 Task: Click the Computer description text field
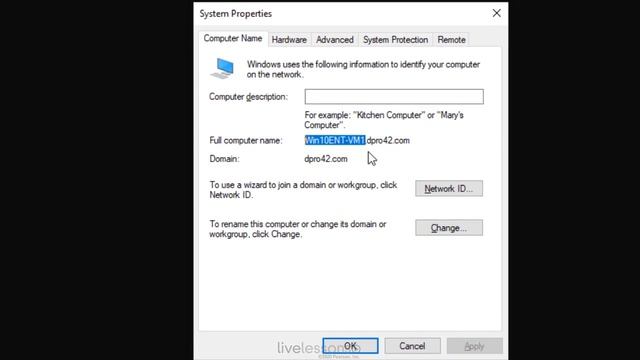pyautogui.click(x=394, y=97)
